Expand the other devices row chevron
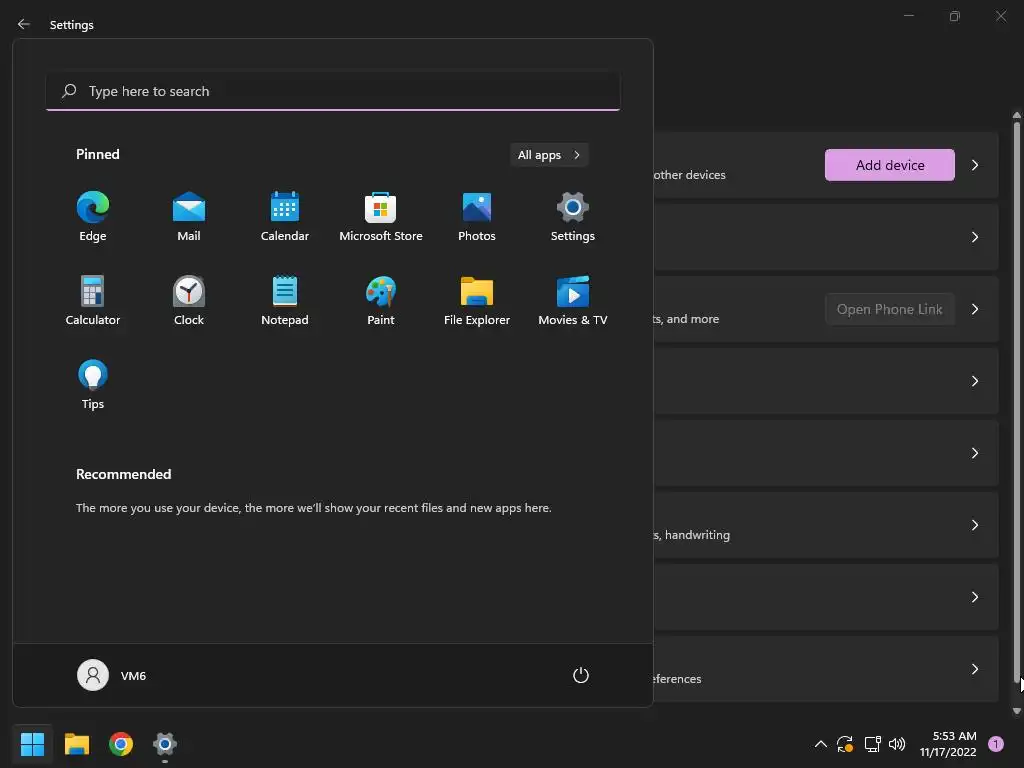The height and width of the screenshot is (768, 1024). tap(975, 165)
